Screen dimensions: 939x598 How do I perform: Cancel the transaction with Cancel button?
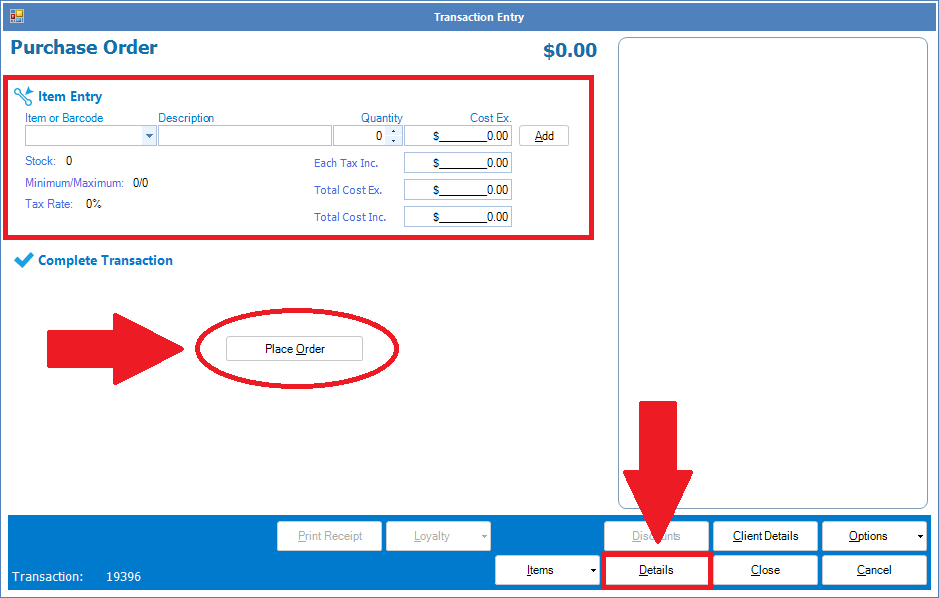(873, 570)
